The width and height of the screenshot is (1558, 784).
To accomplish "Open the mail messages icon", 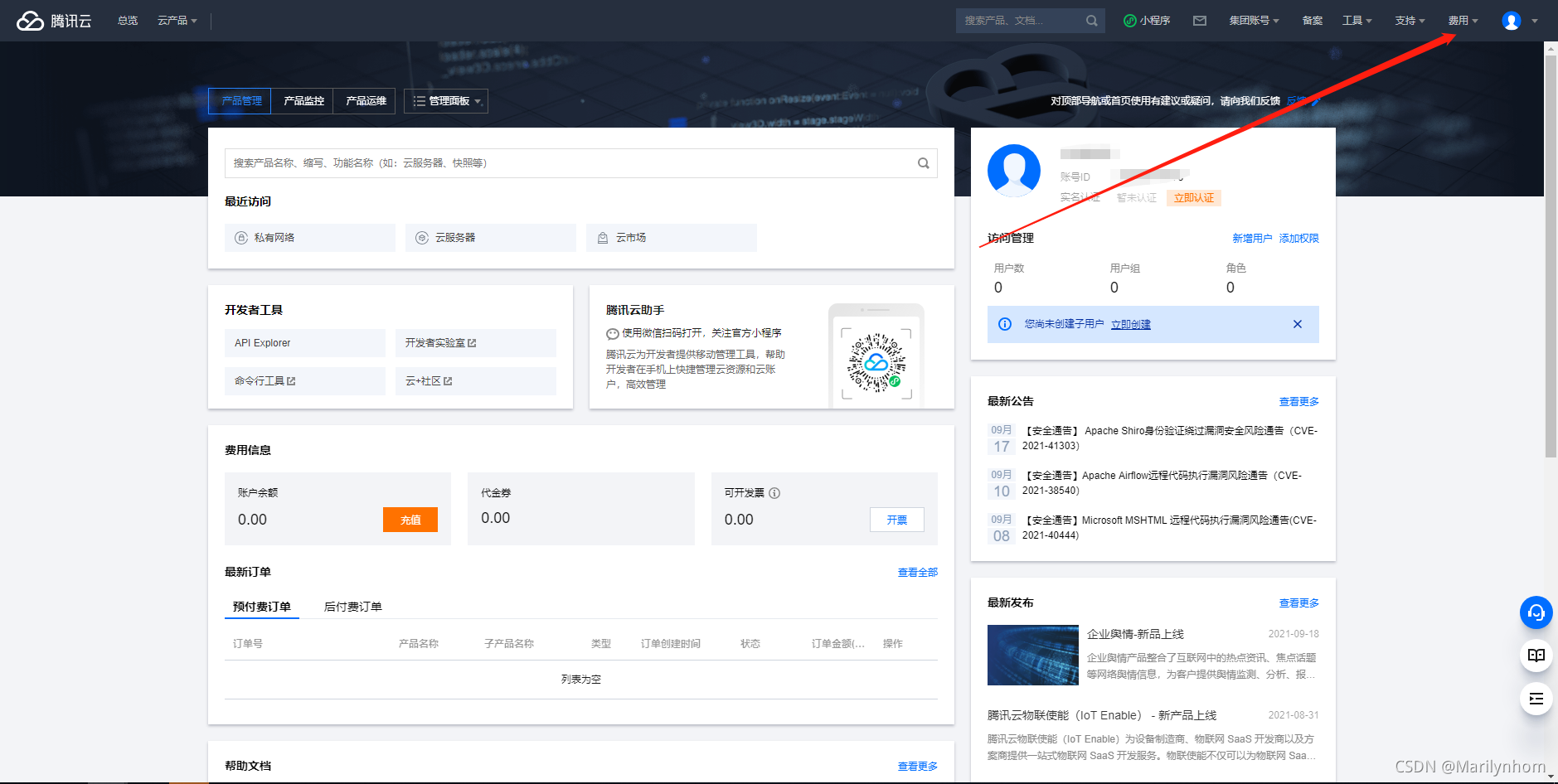I will click(x=1200, y=21).
